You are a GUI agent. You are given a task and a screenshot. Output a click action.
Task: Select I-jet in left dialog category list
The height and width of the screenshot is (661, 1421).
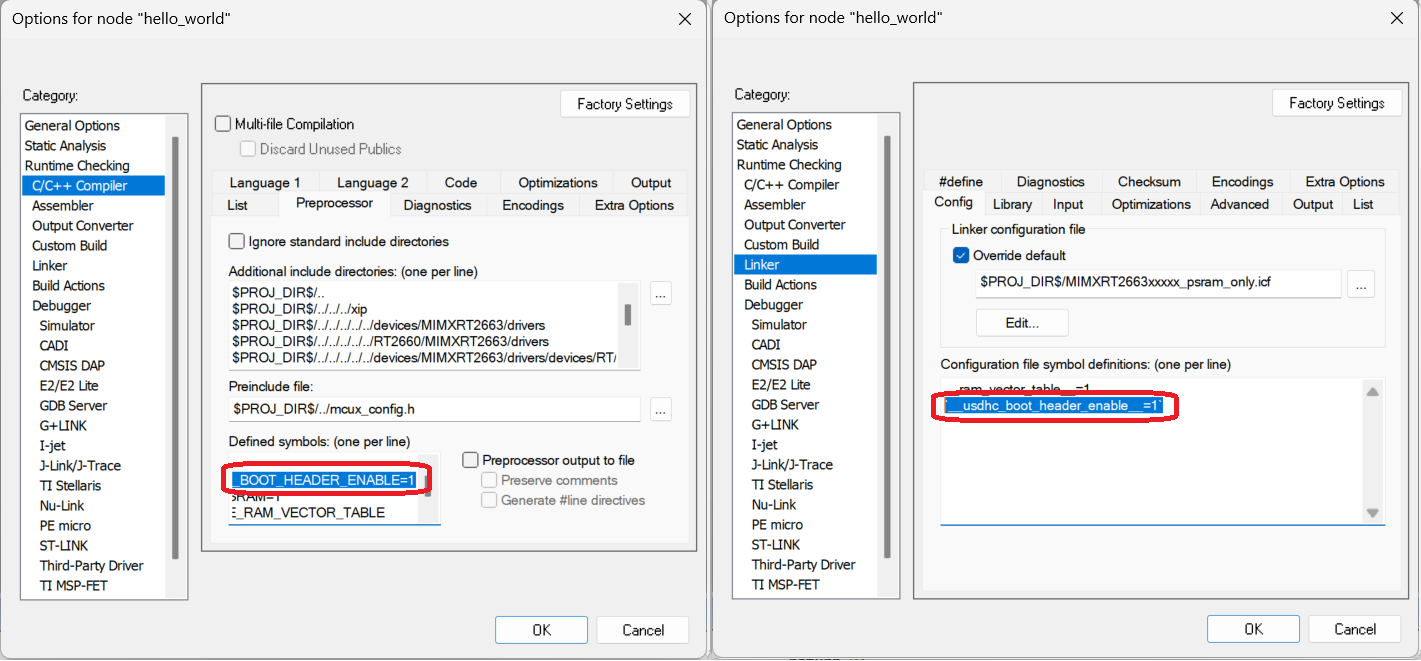53,445
